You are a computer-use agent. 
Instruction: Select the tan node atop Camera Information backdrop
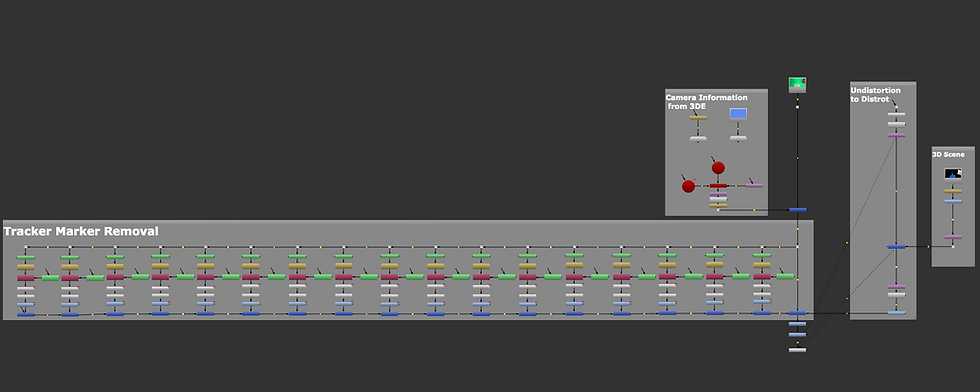[x=698, y=118]
